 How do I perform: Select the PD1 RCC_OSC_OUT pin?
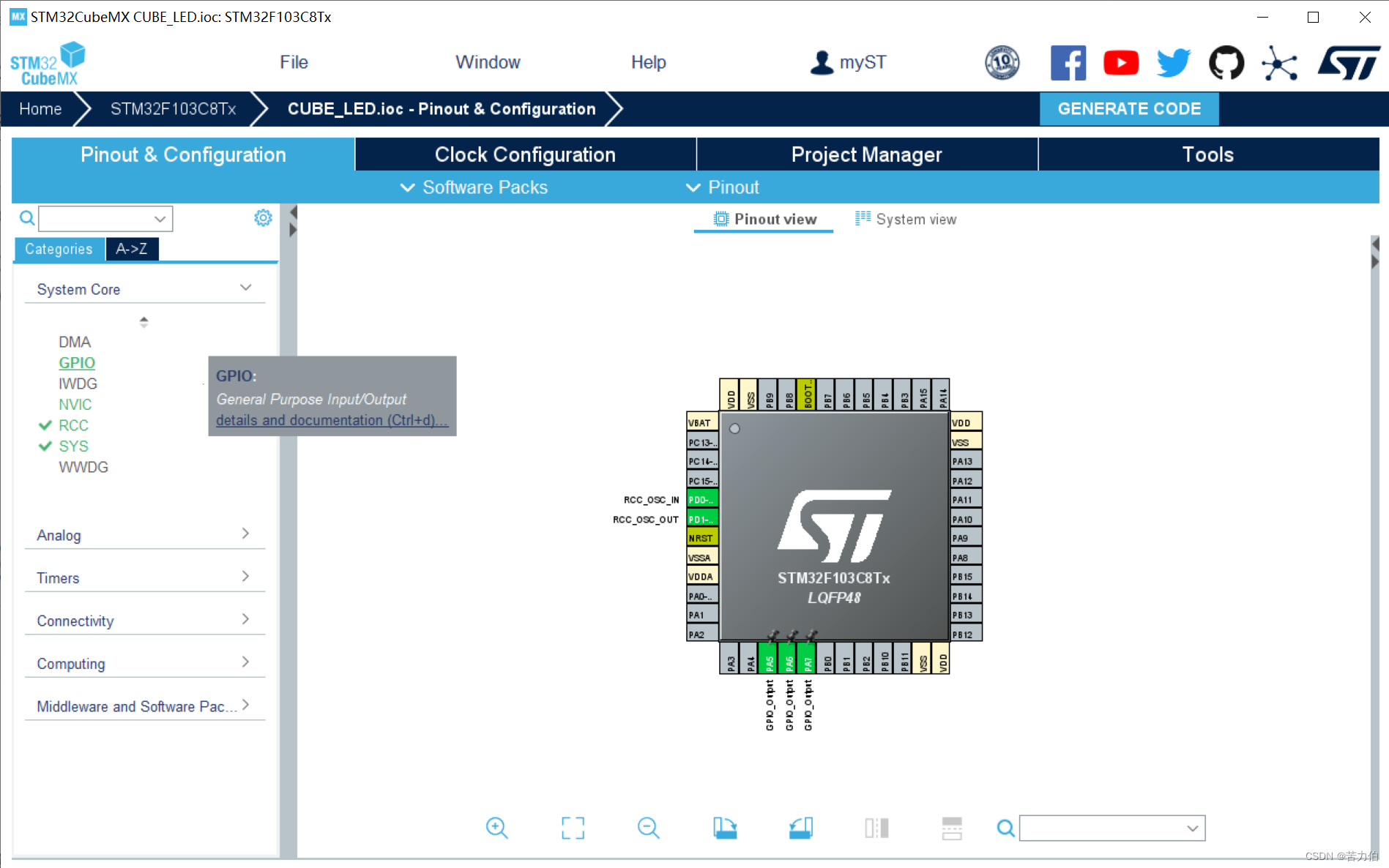point(702,519)
